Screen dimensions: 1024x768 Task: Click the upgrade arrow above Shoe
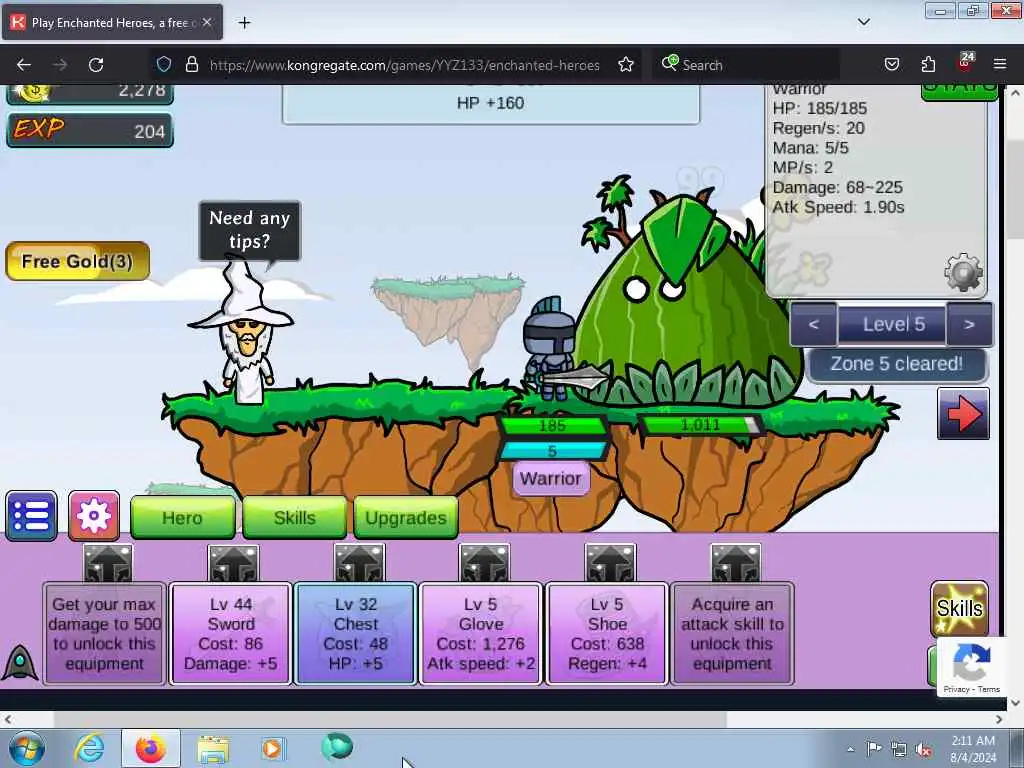[x=610, y=563]
